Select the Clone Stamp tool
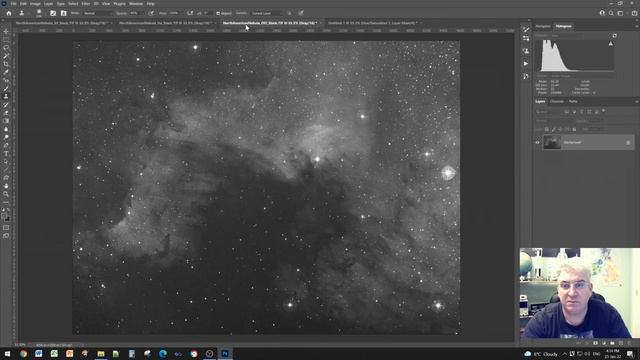 pyautogui.click(x=6, y=97)
